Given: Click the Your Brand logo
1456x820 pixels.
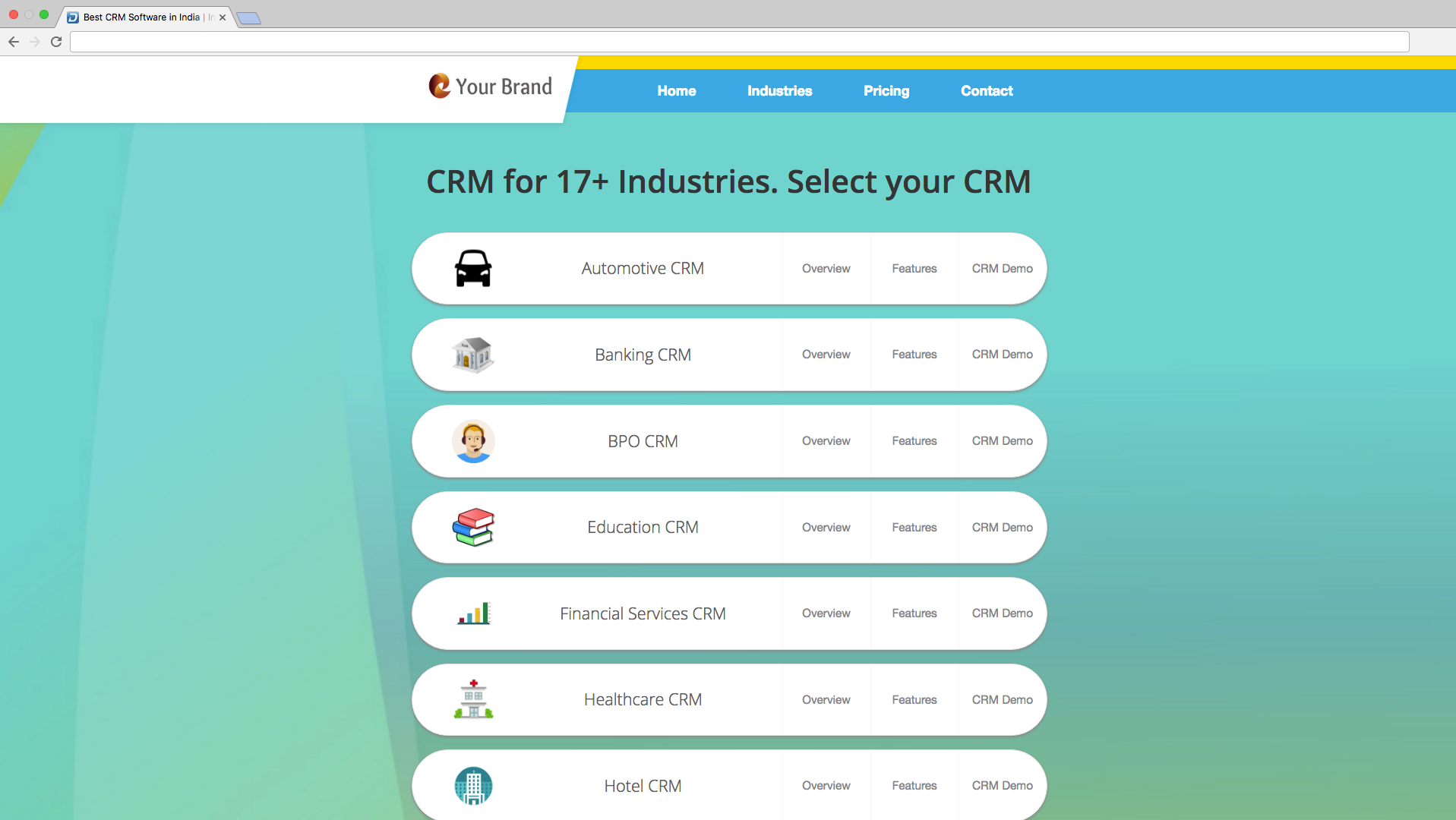Looking at the screenshot, I should pos(491,87).
